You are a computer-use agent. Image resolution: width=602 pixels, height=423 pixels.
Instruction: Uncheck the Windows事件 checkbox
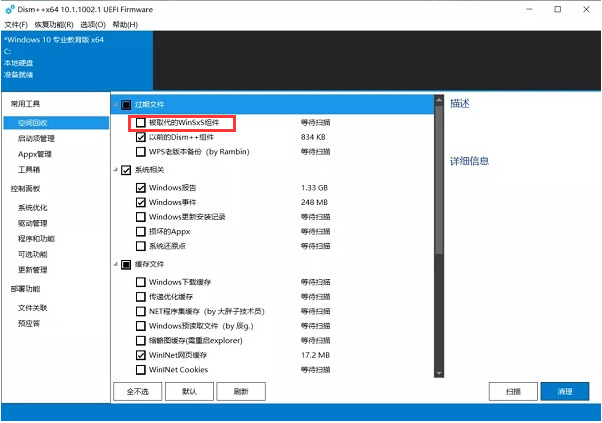tap(141, 202)
